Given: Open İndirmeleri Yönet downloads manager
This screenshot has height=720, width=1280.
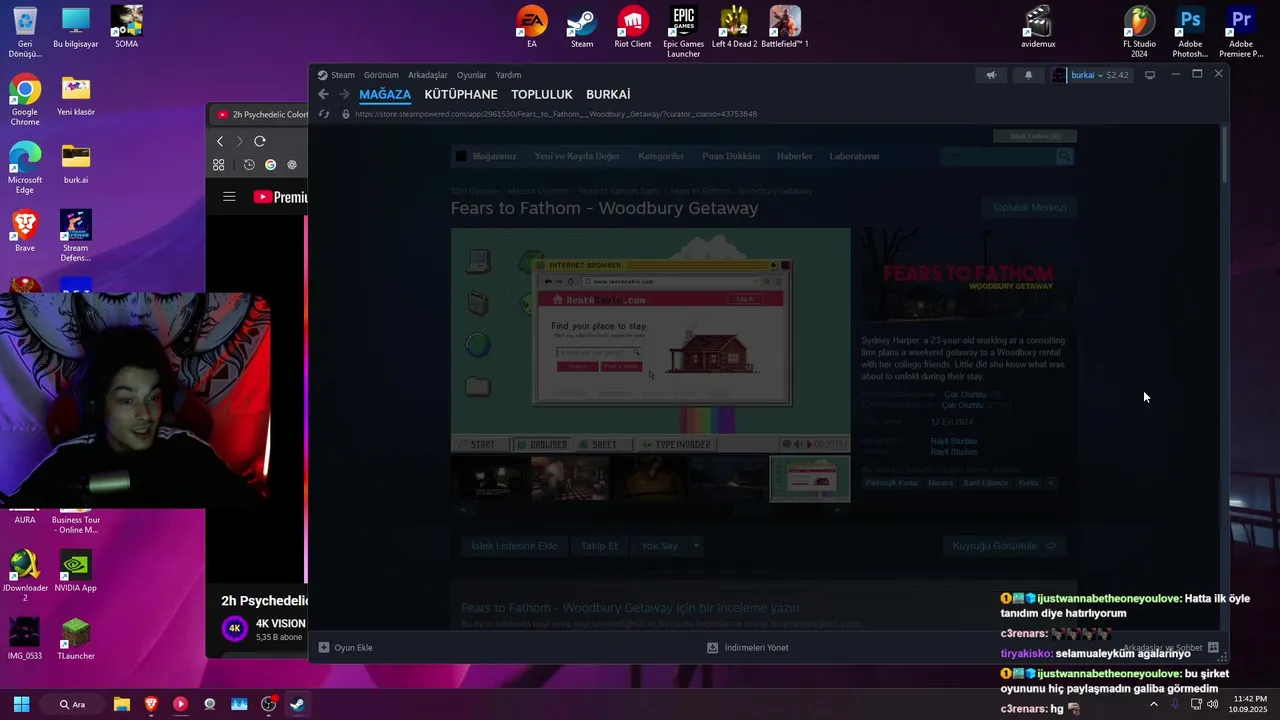Looking at the screenshot, I should click(748, 648).
